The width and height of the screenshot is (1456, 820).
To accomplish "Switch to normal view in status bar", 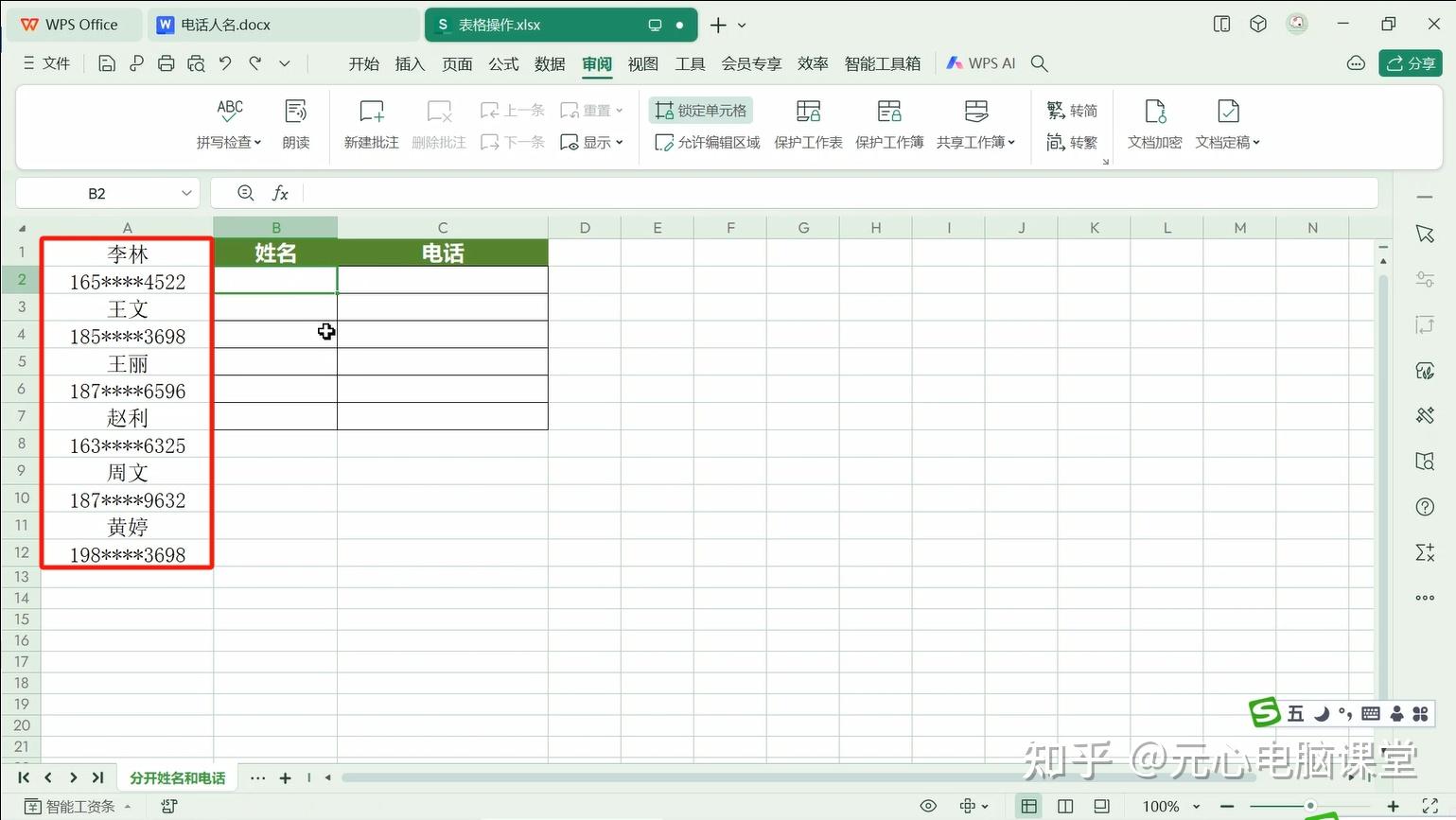I will coord(1028,806).
